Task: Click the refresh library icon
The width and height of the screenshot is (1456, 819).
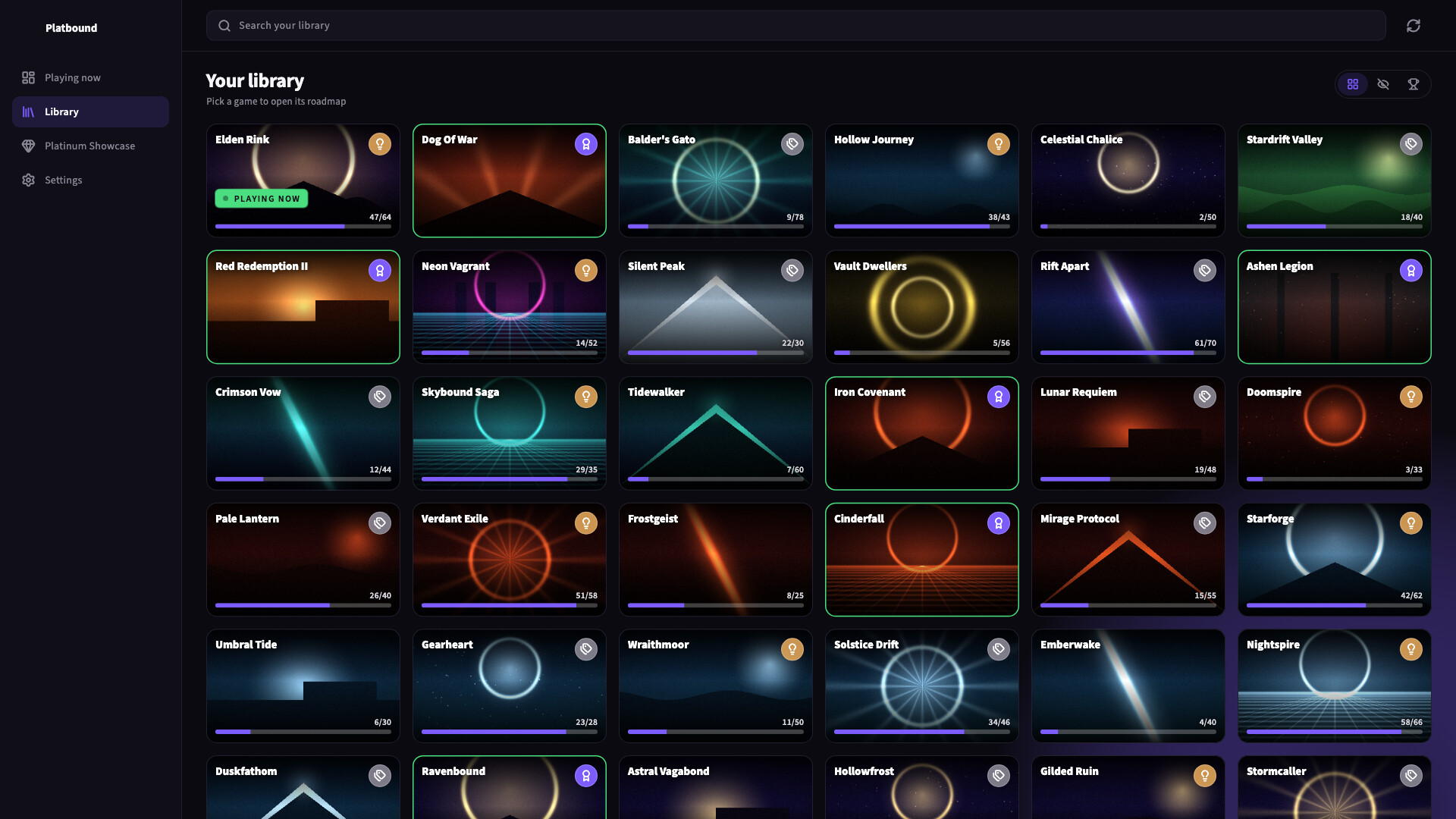Action: pyautogui.click(x=1414, y=26)
